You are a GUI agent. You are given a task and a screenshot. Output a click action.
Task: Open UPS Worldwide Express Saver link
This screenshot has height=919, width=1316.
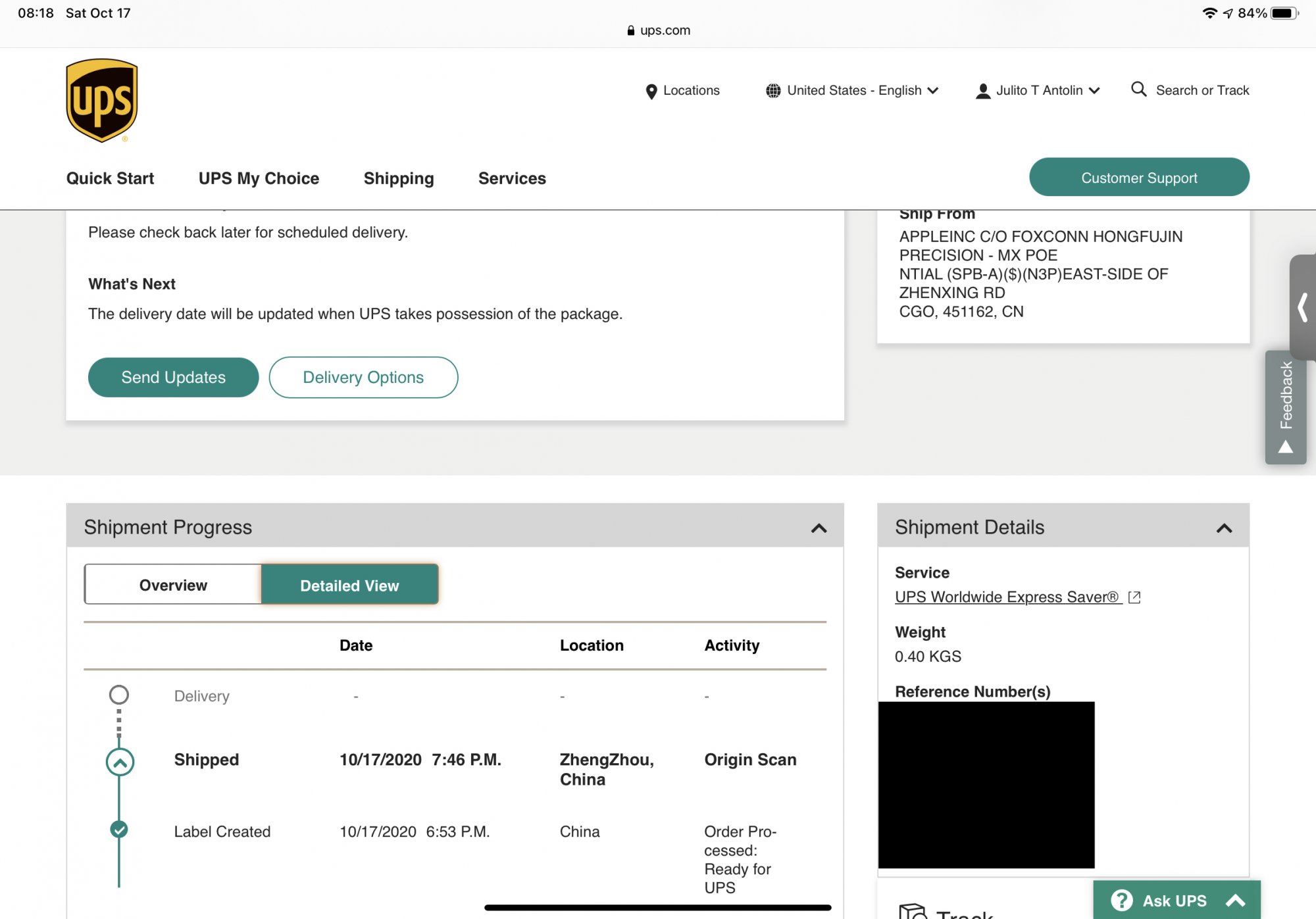click(1007, 597)
